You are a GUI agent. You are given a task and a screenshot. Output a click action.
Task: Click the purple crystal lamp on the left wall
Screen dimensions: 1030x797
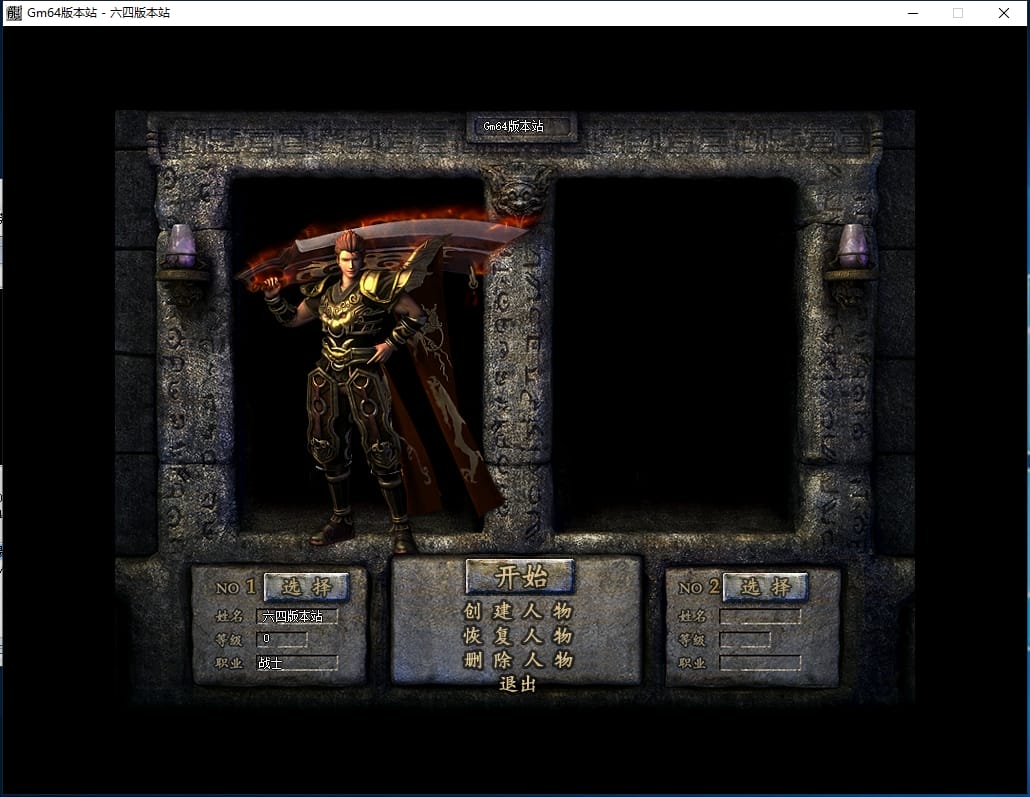[x=181, y=246]
